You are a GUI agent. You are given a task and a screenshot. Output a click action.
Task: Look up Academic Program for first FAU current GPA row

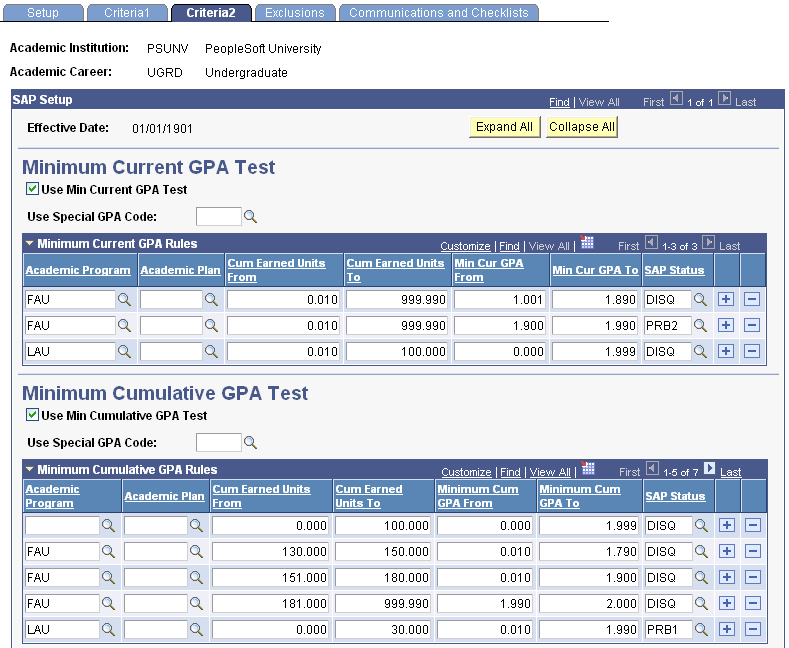click(124, 299)
